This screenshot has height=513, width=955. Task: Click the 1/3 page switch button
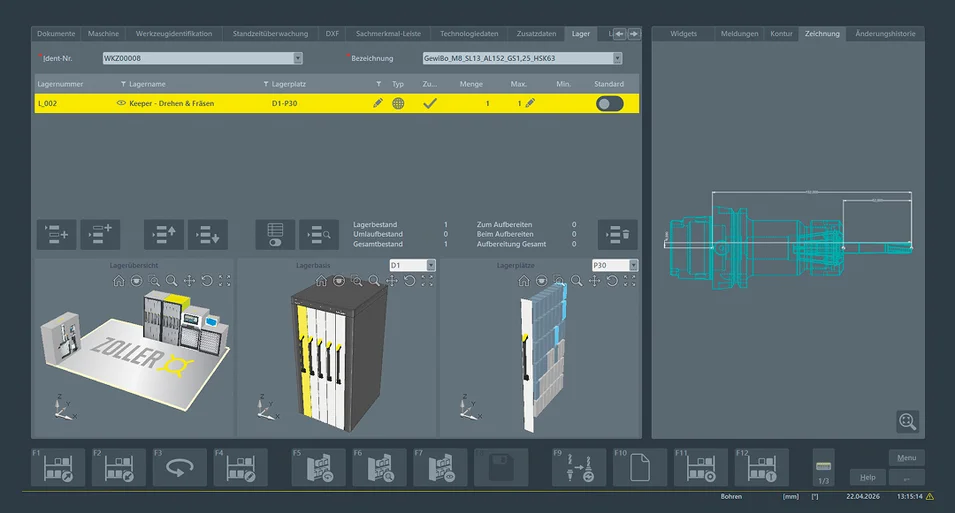click(823, 468)
